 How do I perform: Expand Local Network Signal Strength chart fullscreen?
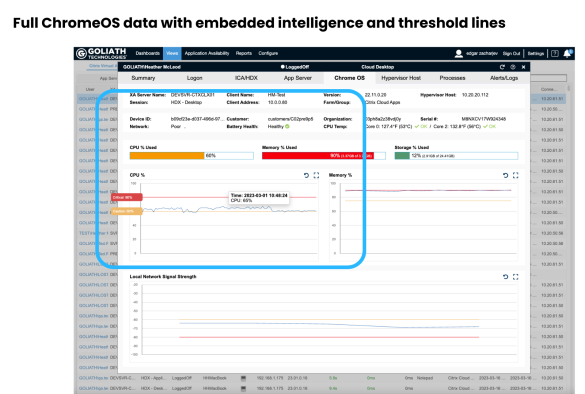(x=516, y=277)
